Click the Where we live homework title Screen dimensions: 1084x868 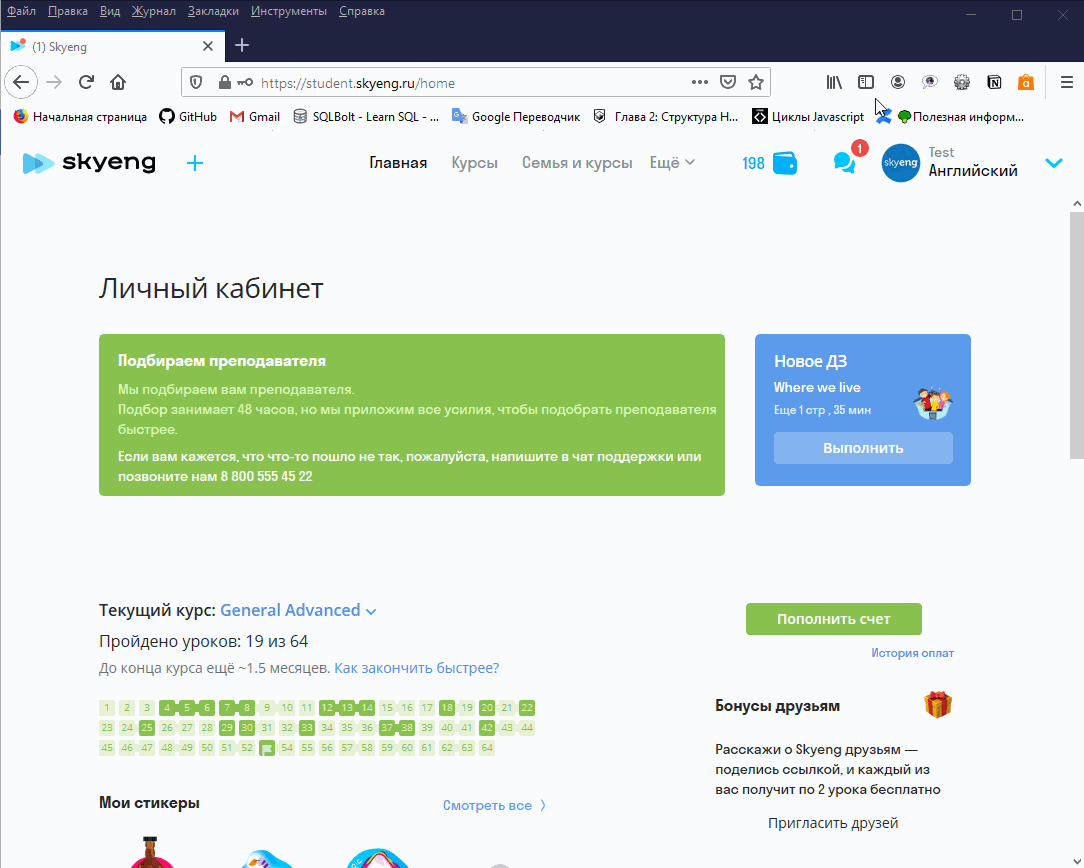(x=817, y=387)
